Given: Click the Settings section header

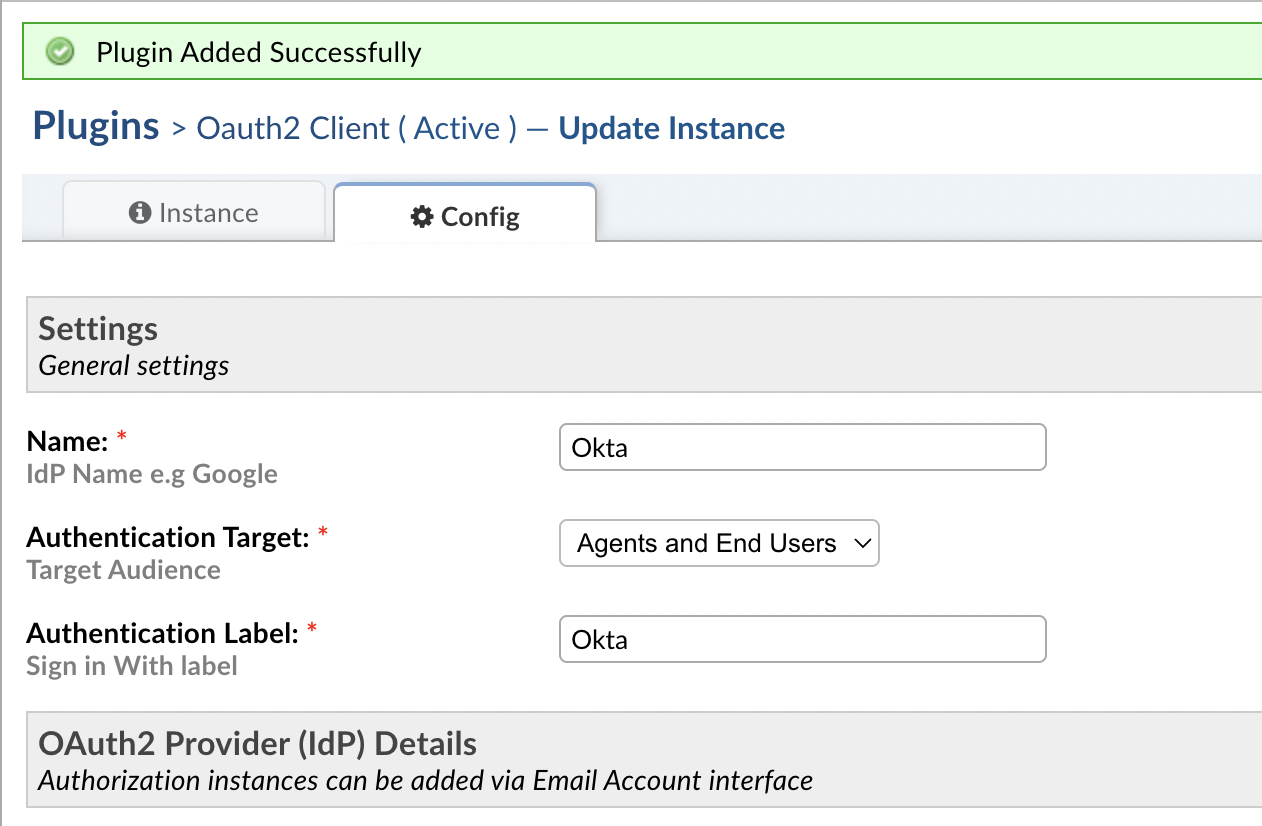Looking at the screenshot, I should [x=97, y=328].
